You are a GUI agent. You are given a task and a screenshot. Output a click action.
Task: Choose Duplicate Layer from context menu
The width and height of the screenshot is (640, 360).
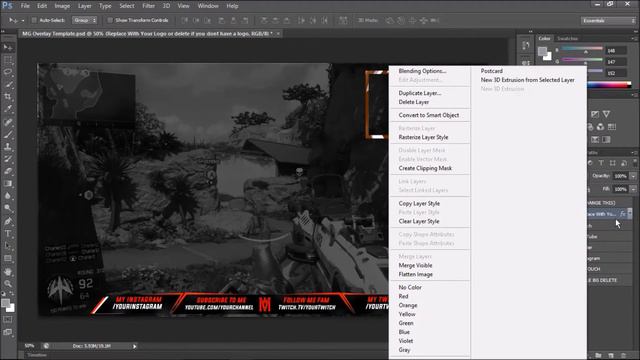click(420, 93)
